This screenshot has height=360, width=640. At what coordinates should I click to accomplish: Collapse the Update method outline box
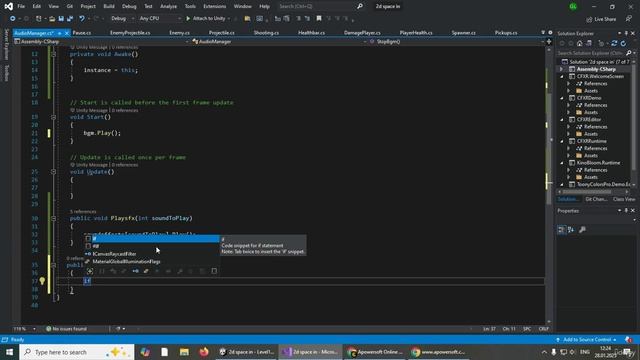53,172
